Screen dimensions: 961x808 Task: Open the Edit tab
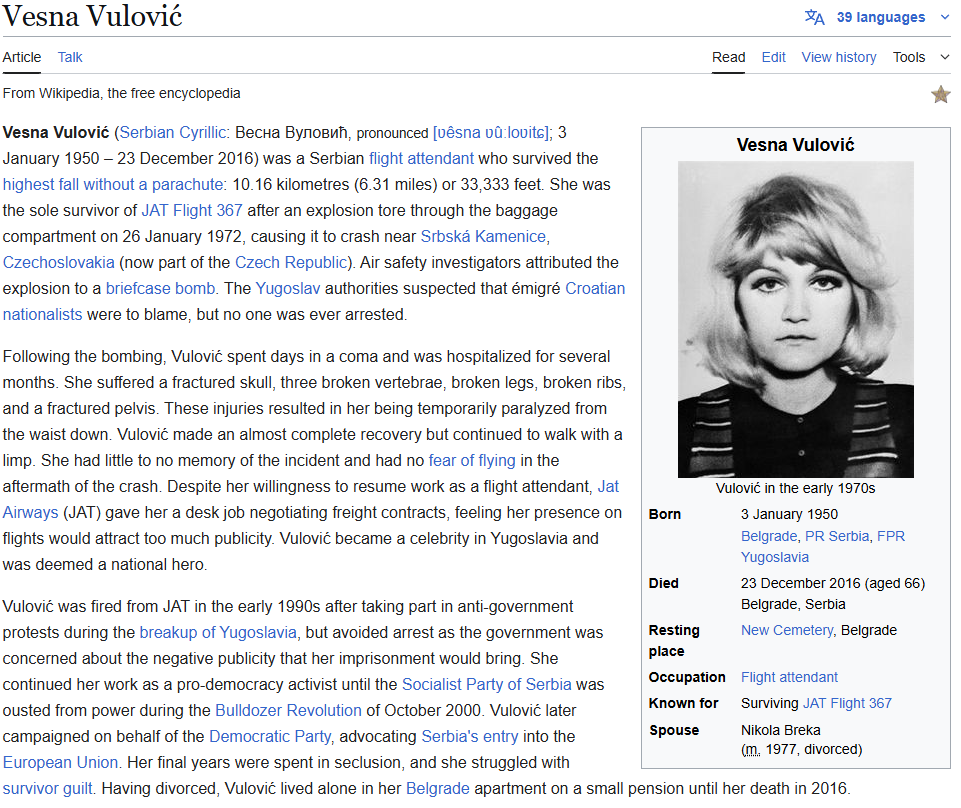click(x=773, y=57)
